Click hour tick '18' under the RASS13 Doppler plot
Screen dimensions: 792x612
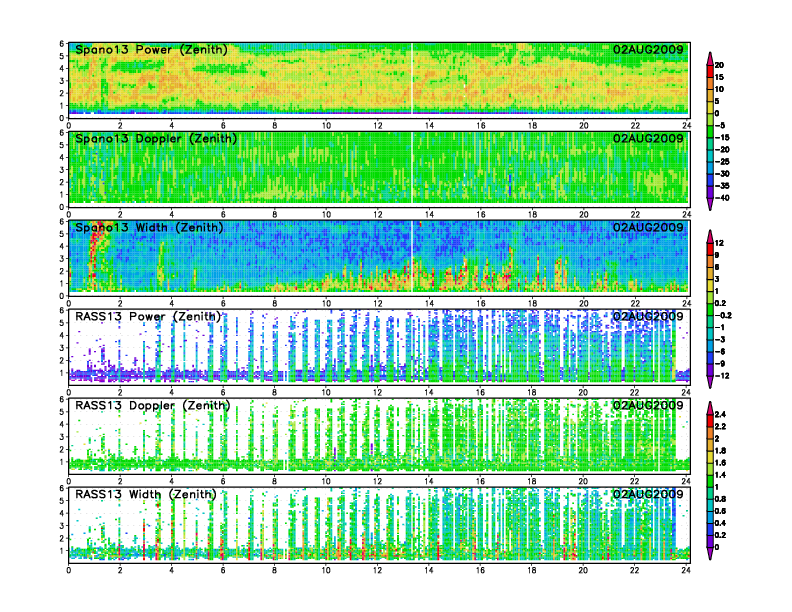[x=532, y=481]
